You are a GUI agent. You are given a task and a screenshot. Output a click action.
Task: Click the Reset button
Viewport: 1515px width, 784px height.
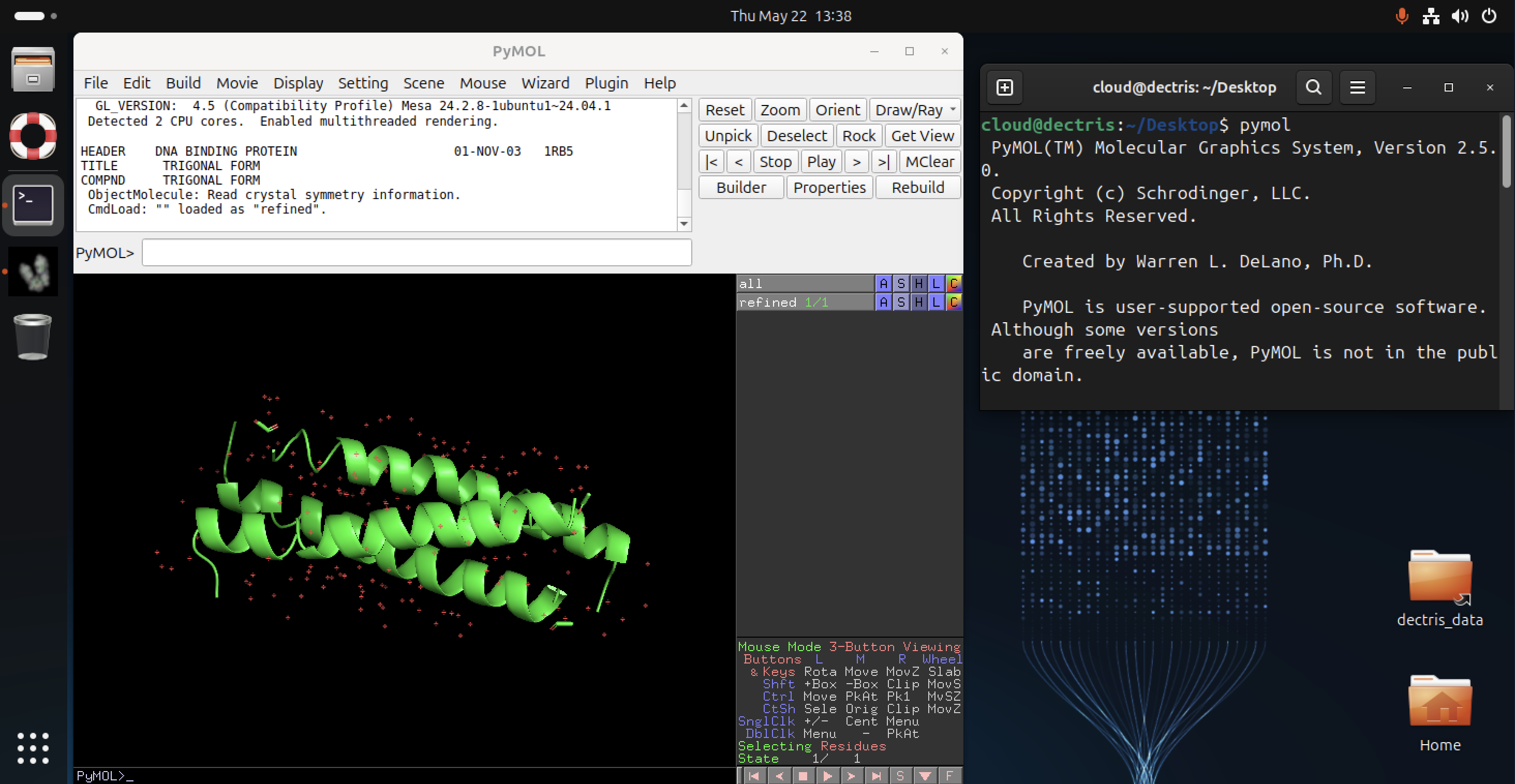click(724, 110)
